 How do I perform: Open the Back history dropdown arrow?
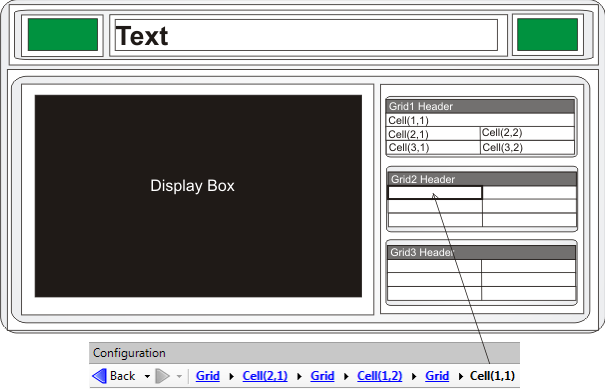147,376
